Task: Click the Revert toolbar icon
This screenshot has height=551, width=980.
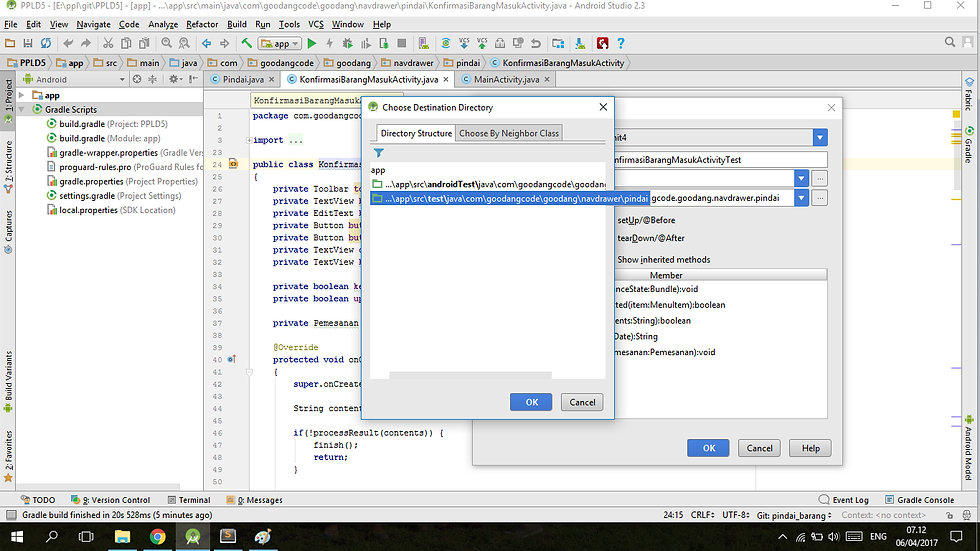Action: tap(536, 43)
